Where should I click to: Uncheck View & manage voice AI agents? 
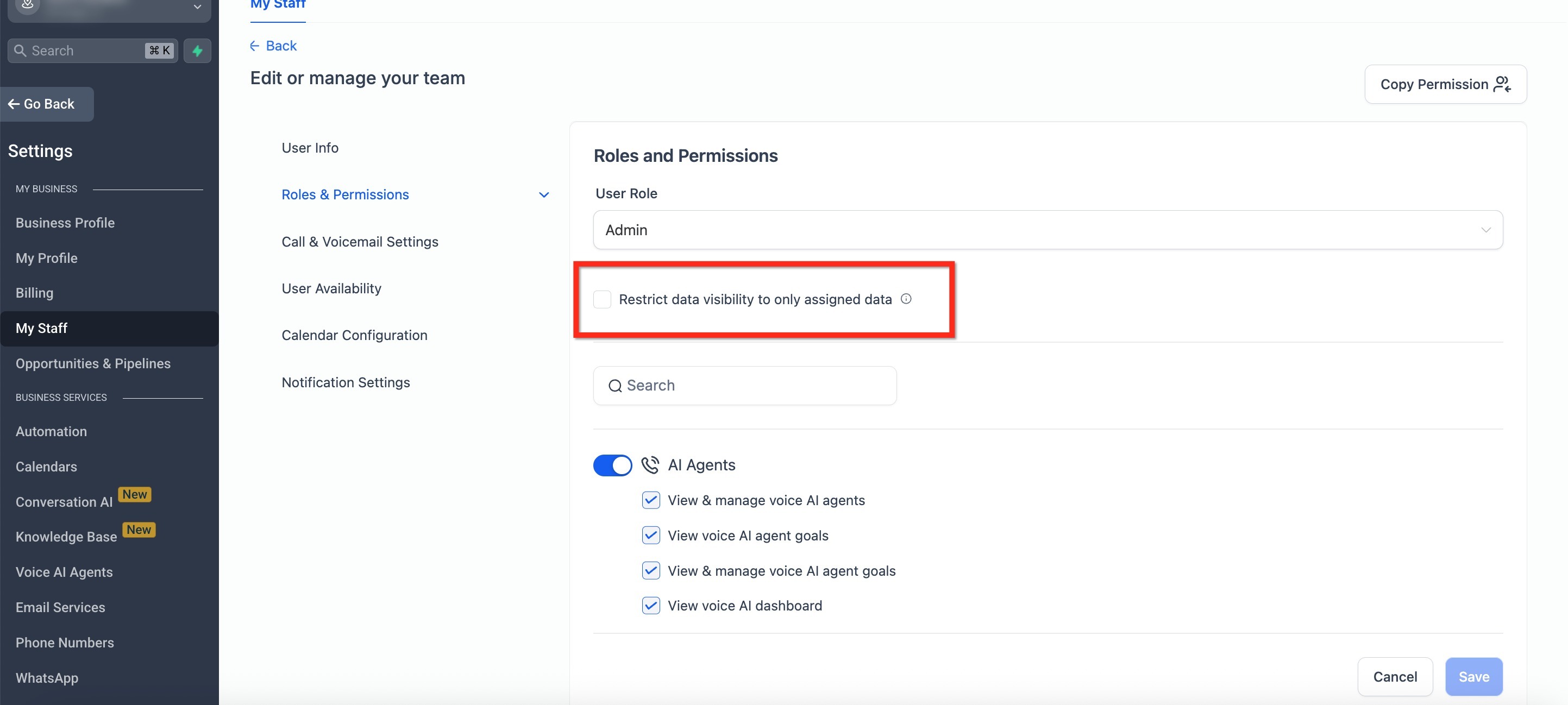[x=651, y=500]
